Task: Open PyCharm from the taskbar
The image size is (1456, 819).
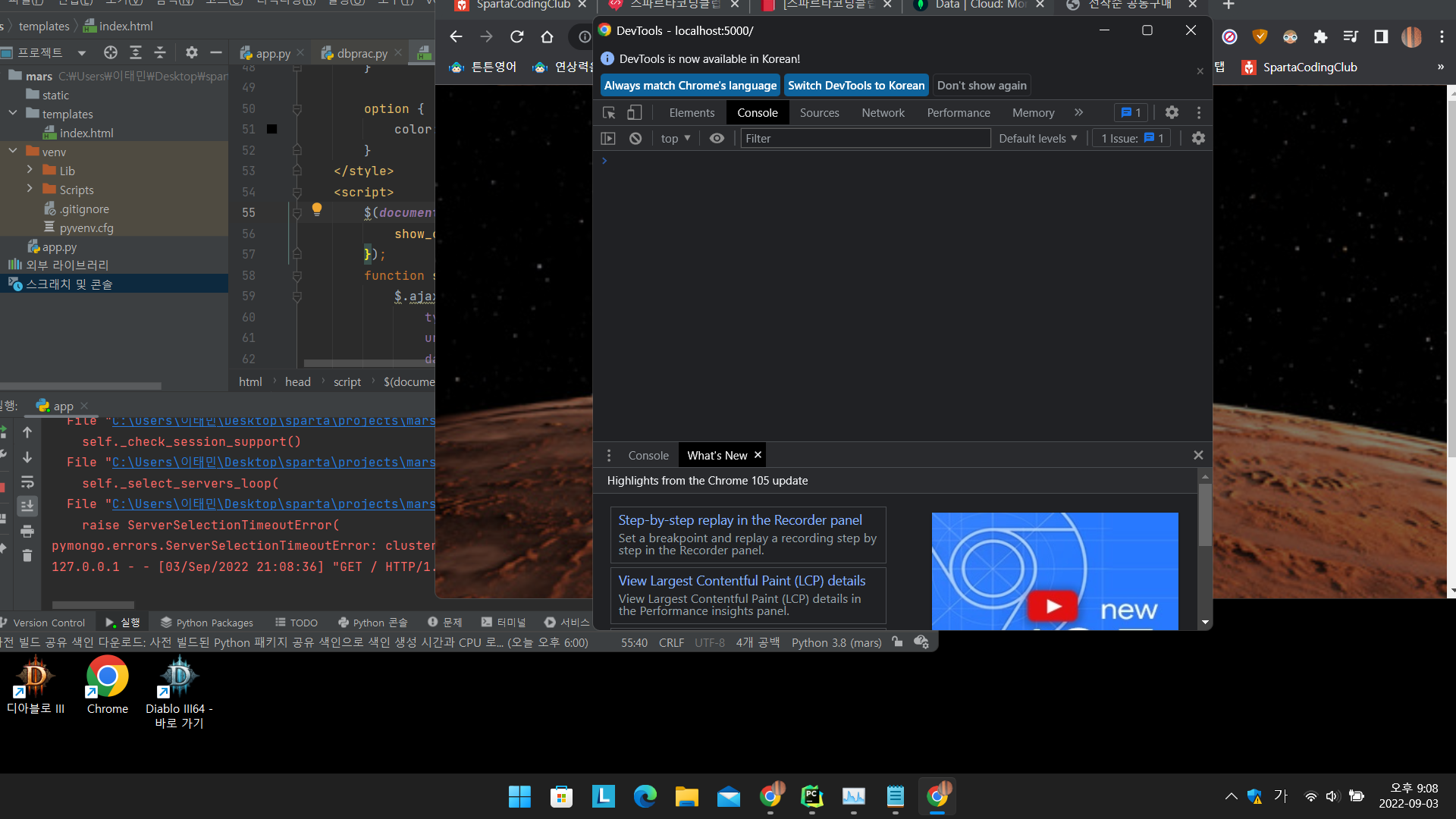Action: pos(811,796)
